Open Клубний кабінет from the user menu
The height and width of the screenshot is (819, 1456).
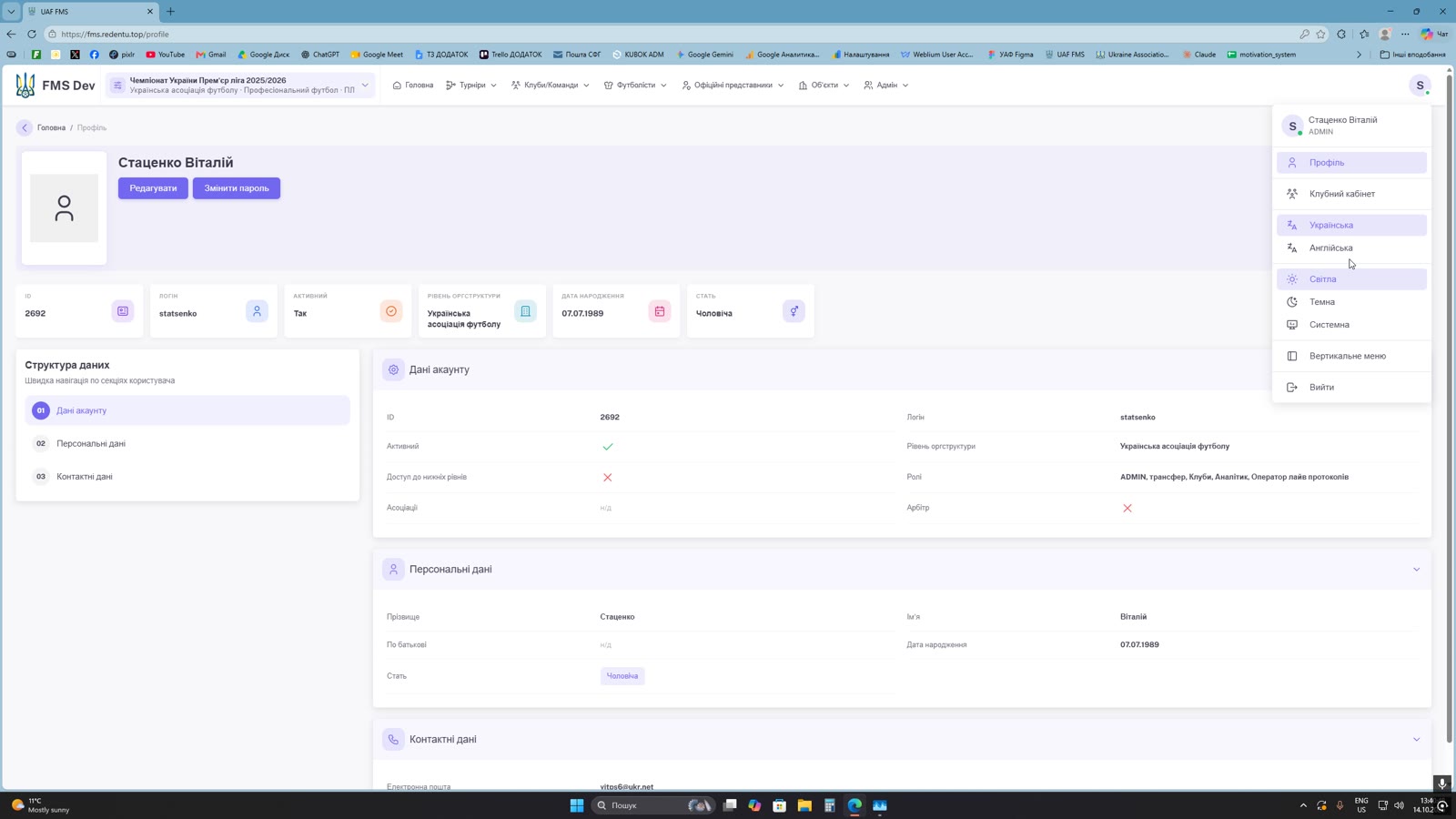[1351, 194]
